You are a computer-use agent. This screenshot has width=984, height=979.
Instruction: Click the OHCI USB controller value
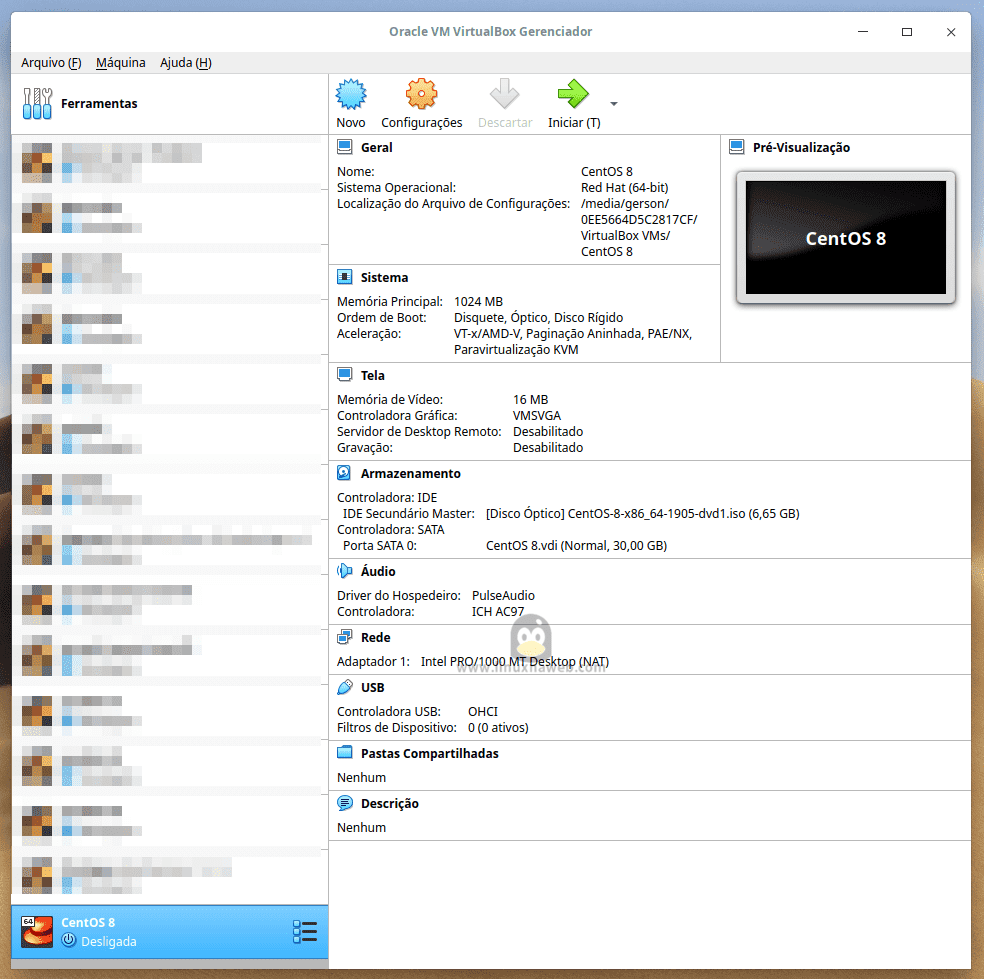coord(483,712)
